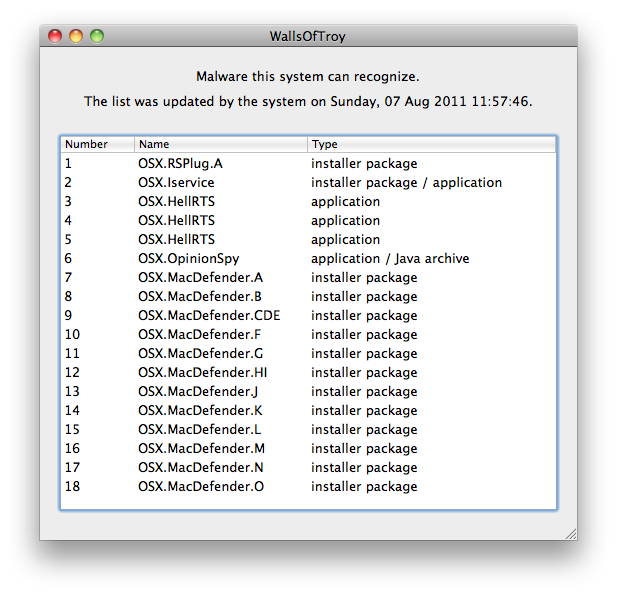Choose the OSX.MacDefender.CDE entry
Viewport: 617px width, 595px height.
(x=208, y=315)
